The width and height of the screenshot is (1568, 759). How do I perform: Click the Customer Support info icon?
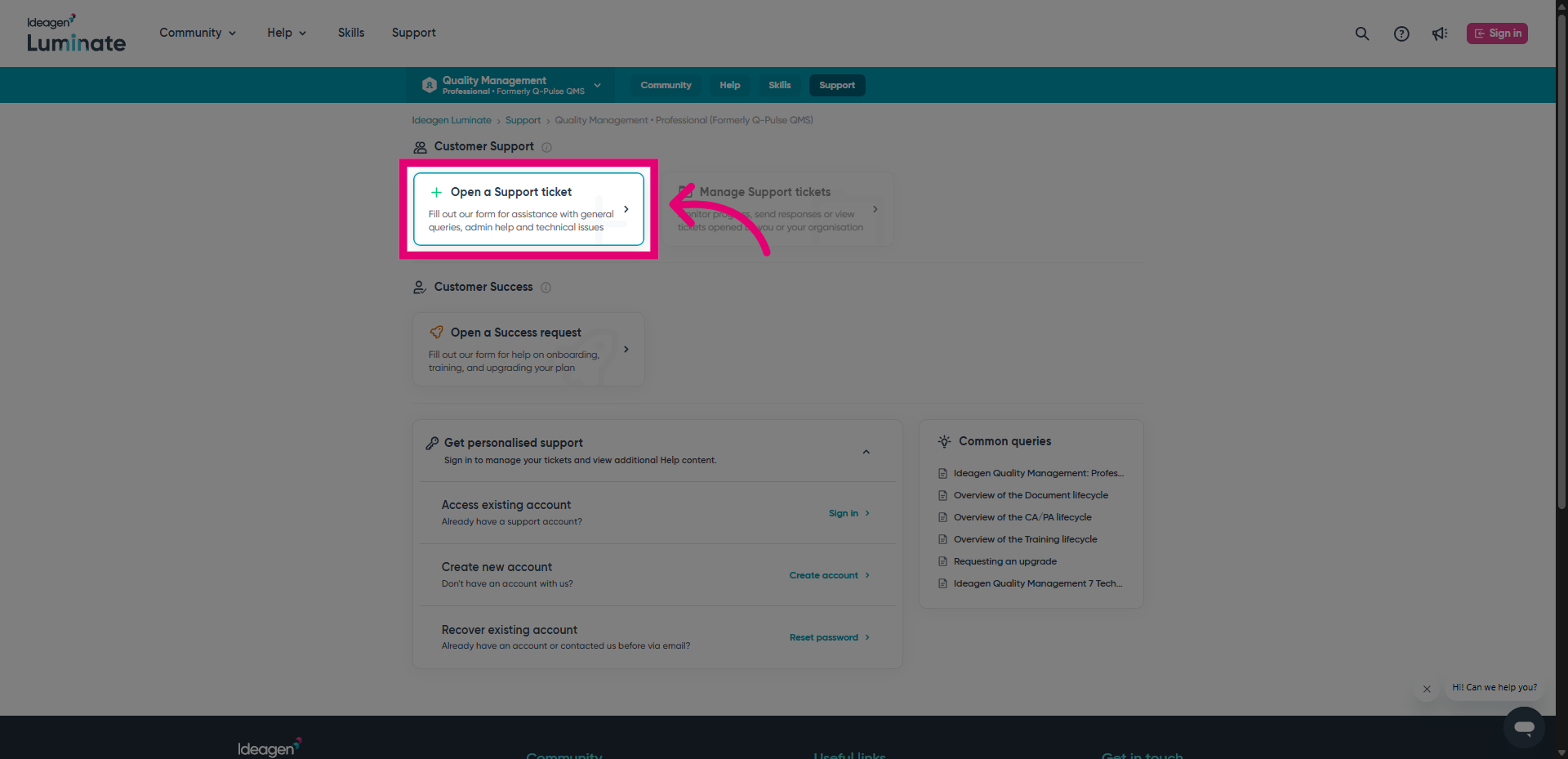[547, 147]
